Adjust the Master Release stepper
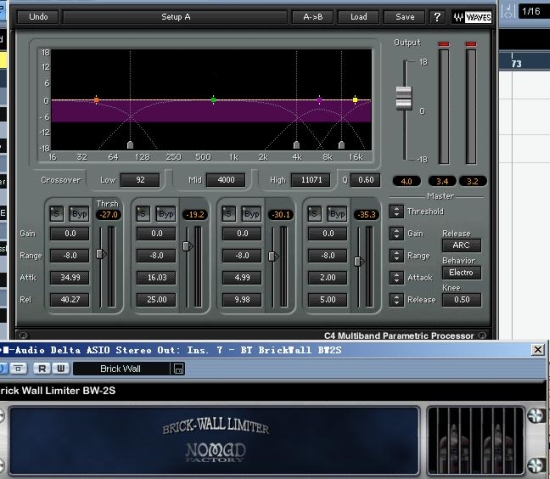This screenshot has width=550, height=479. point(396,300)
